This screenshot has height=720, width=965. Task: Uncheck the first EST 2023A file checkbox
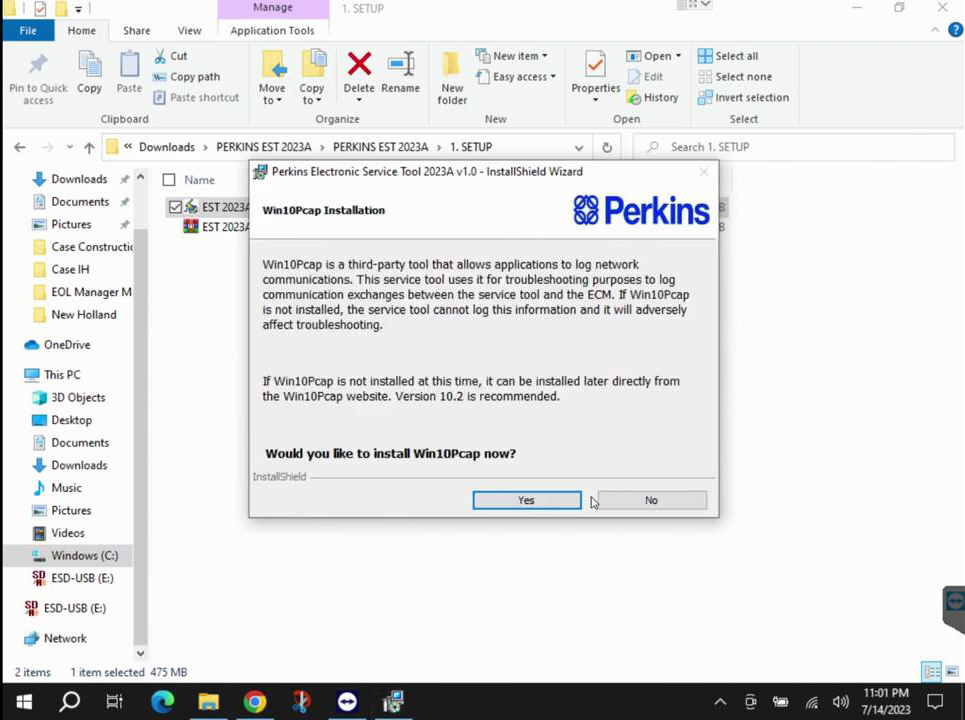[175, 207]
